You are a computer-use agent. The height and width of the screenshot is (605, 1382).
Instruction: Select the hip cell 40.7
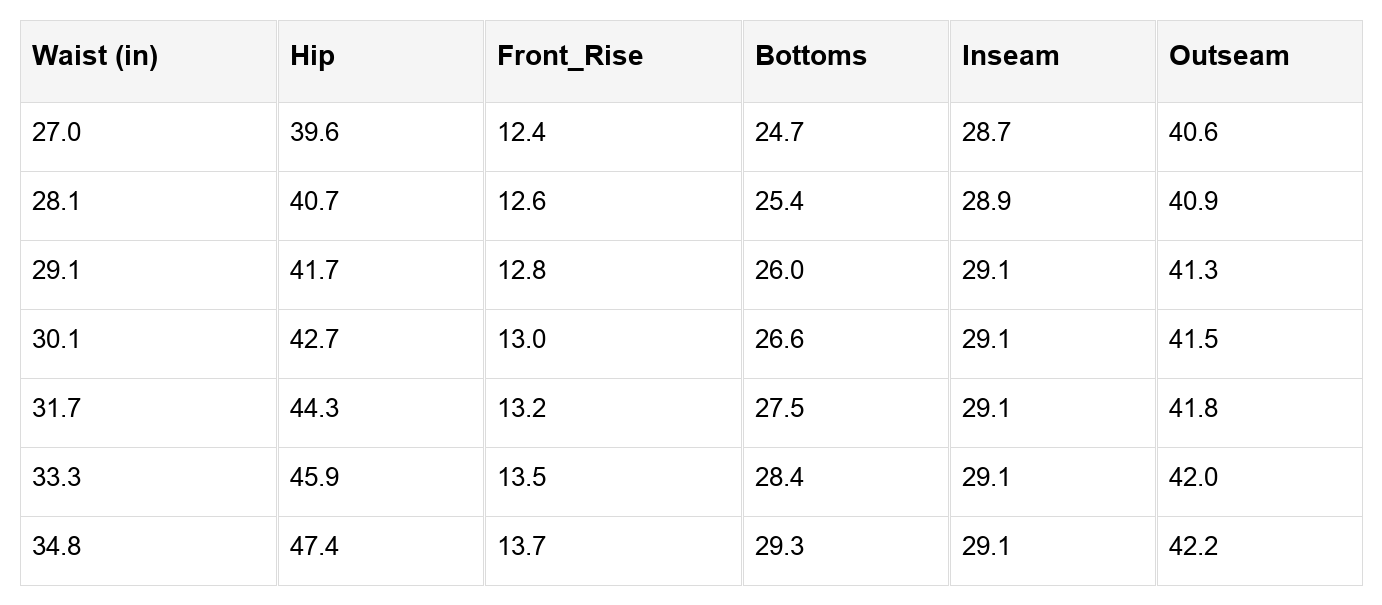coord(314,202)
